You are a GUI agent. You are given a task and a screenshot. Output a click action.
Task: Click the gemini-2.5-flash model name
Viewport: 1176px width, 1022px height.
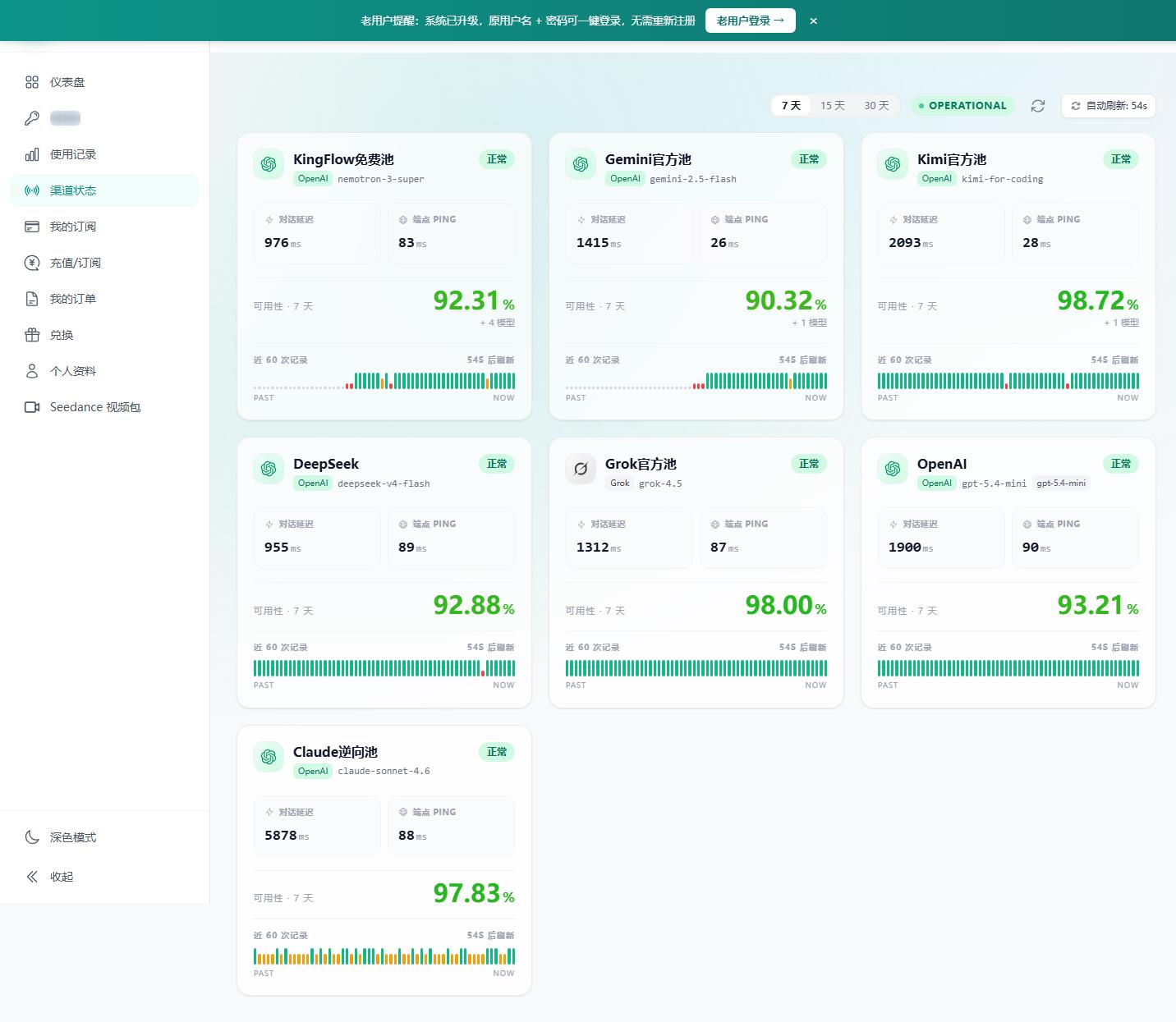693,179
